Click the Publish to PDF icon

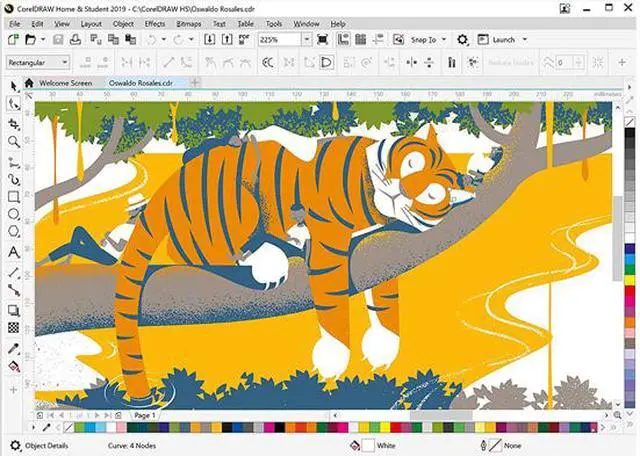click(x=244, y=40)
